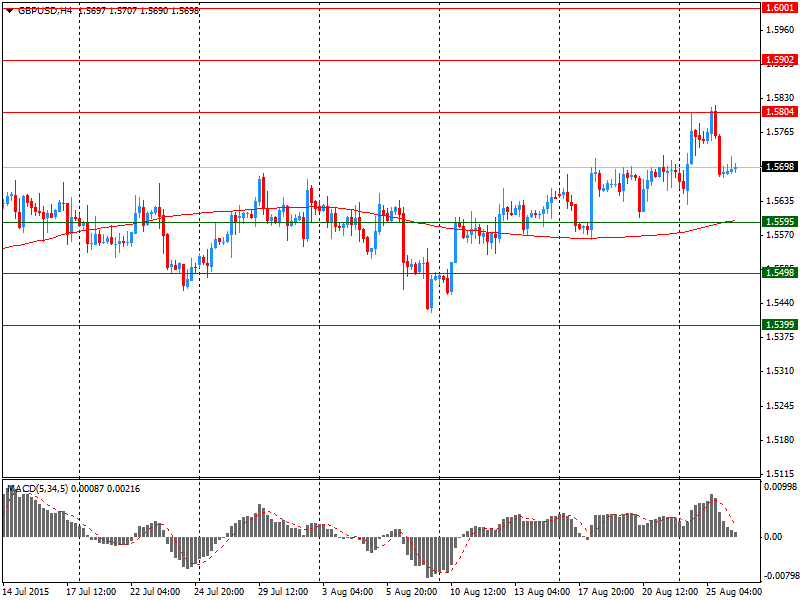Viewport: 800px width, 600px height.
Task: Click the MACD scale value 0.00998
Action: pyautogui.click(x=780, y=487)
